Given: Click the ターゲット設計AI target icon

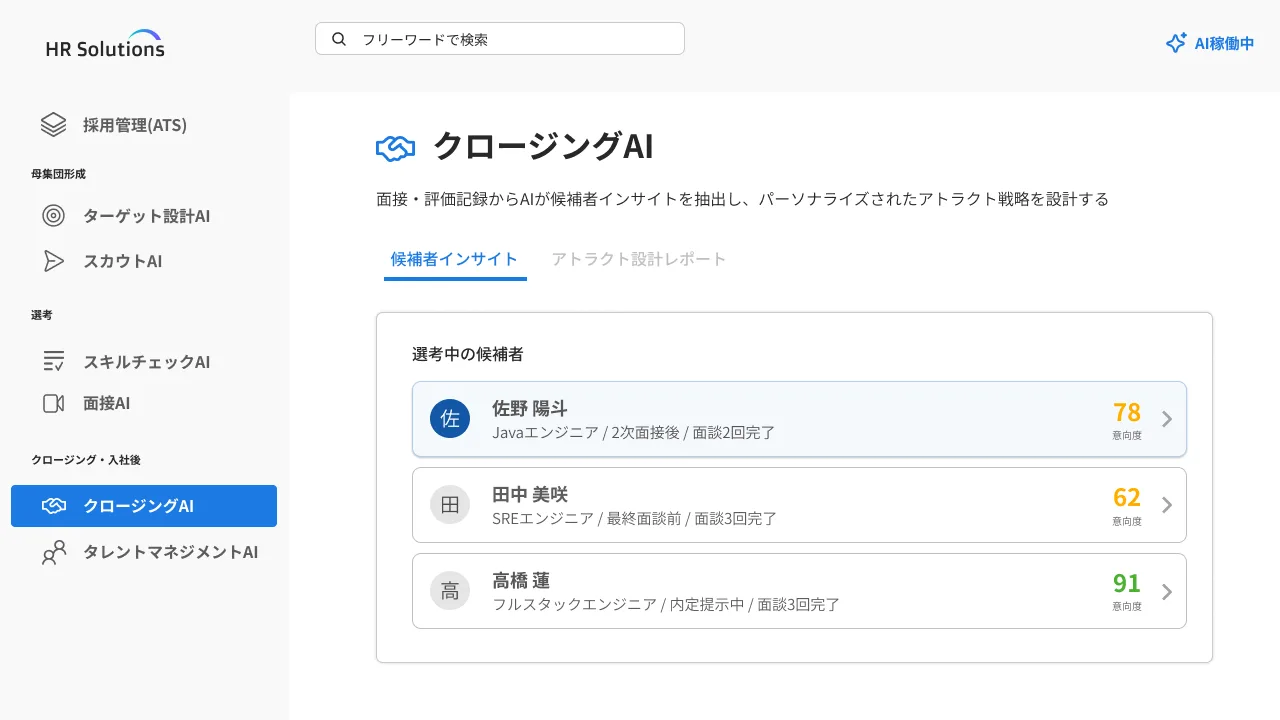Looking at the screenshot, I should point(53,216).
